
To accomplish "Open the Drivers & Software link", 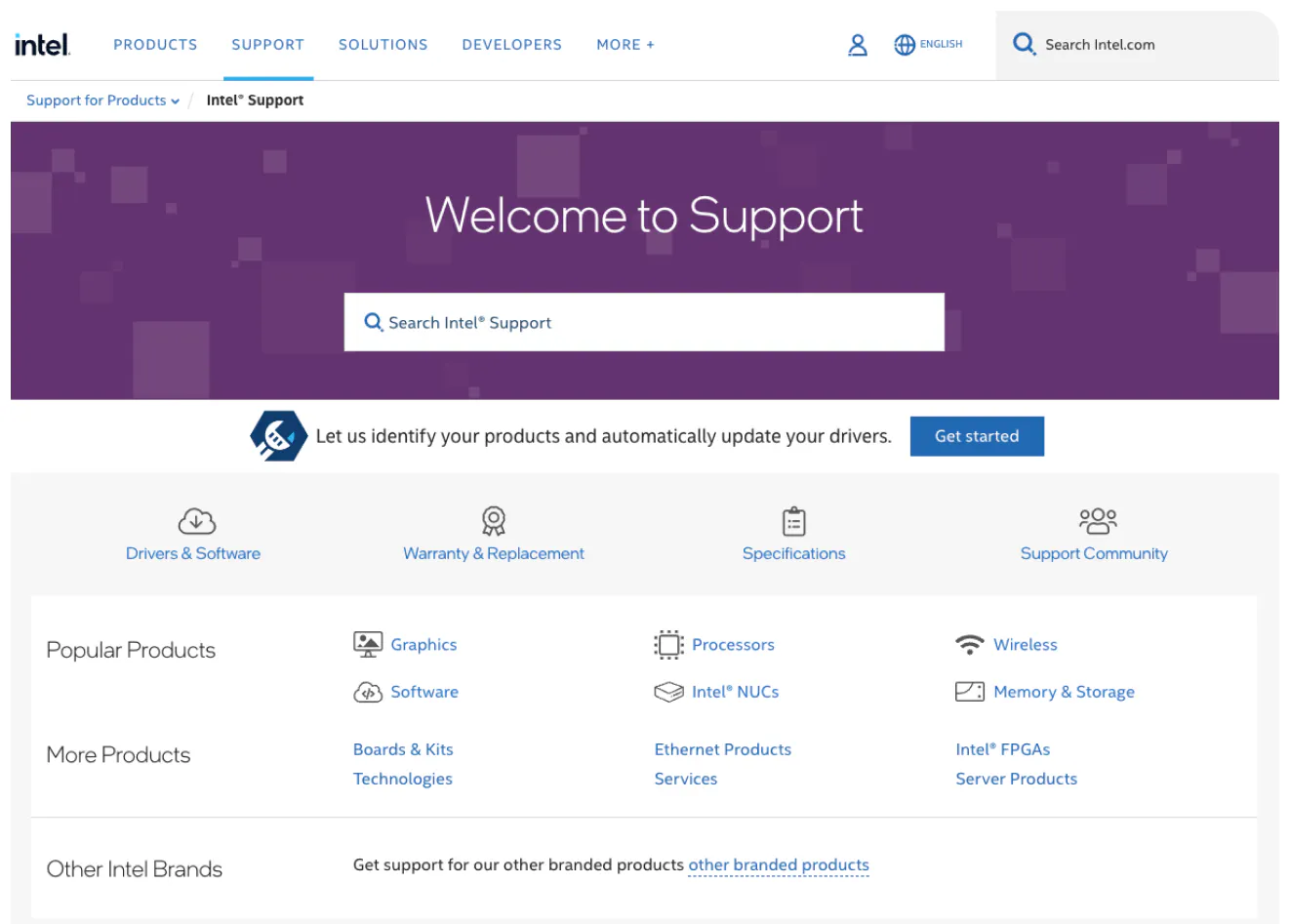I will (193, 553).
